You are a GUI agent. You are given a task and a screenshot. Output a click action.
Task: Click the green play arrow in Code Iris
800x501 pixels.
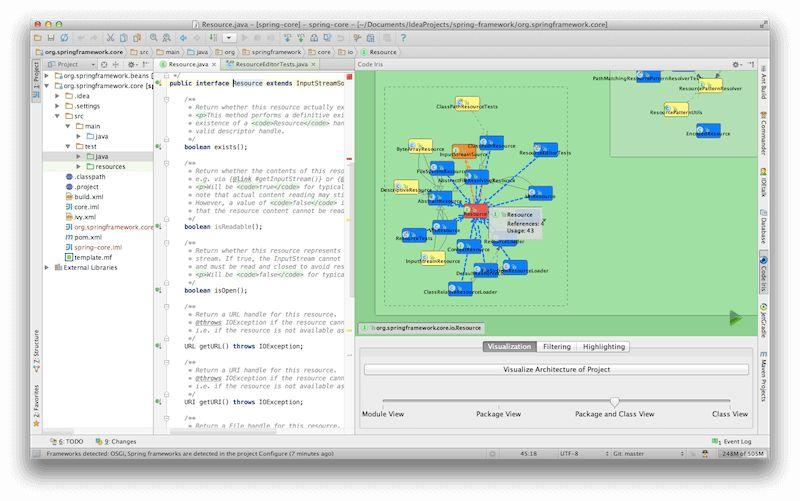point(736,317)
